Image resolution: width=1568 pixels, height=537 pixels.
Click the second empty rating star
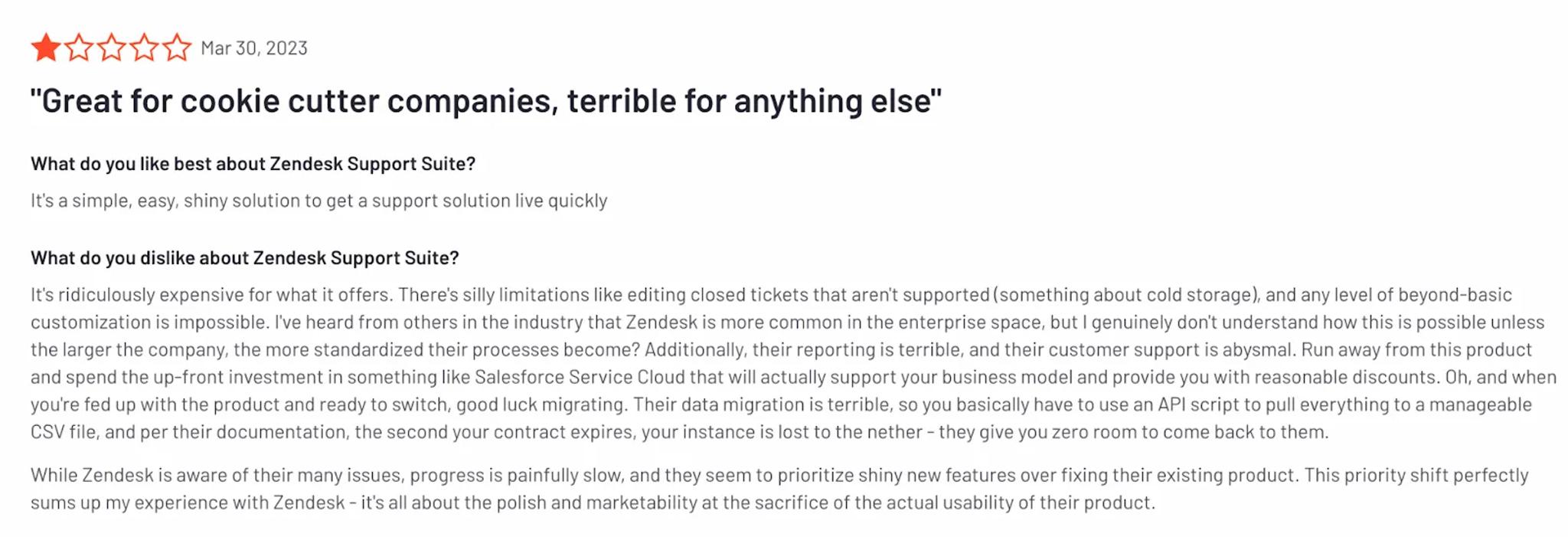pos(79,47)
